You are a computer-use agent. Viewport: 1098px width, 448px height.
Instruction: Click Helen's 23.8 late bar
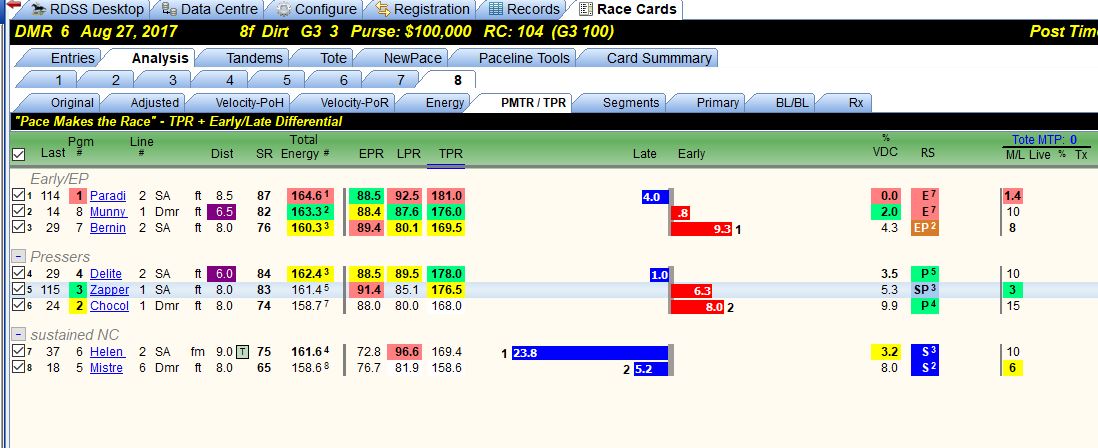click(x=590, y=353)
